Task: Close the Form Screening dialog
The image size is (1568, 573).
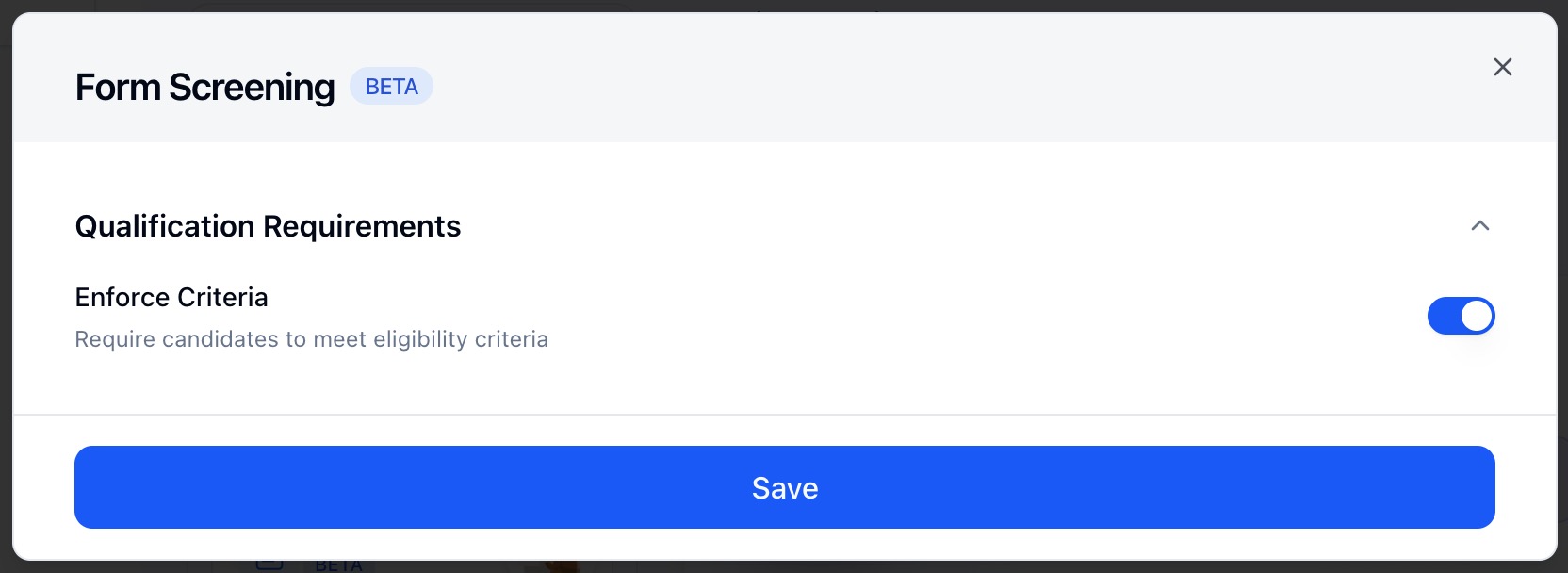Action: [1502, 67]
